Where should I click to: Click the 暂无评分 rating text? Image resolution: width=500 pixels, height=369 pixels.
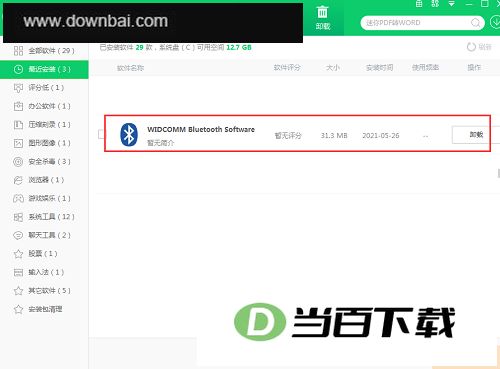(x=288, y=136)
